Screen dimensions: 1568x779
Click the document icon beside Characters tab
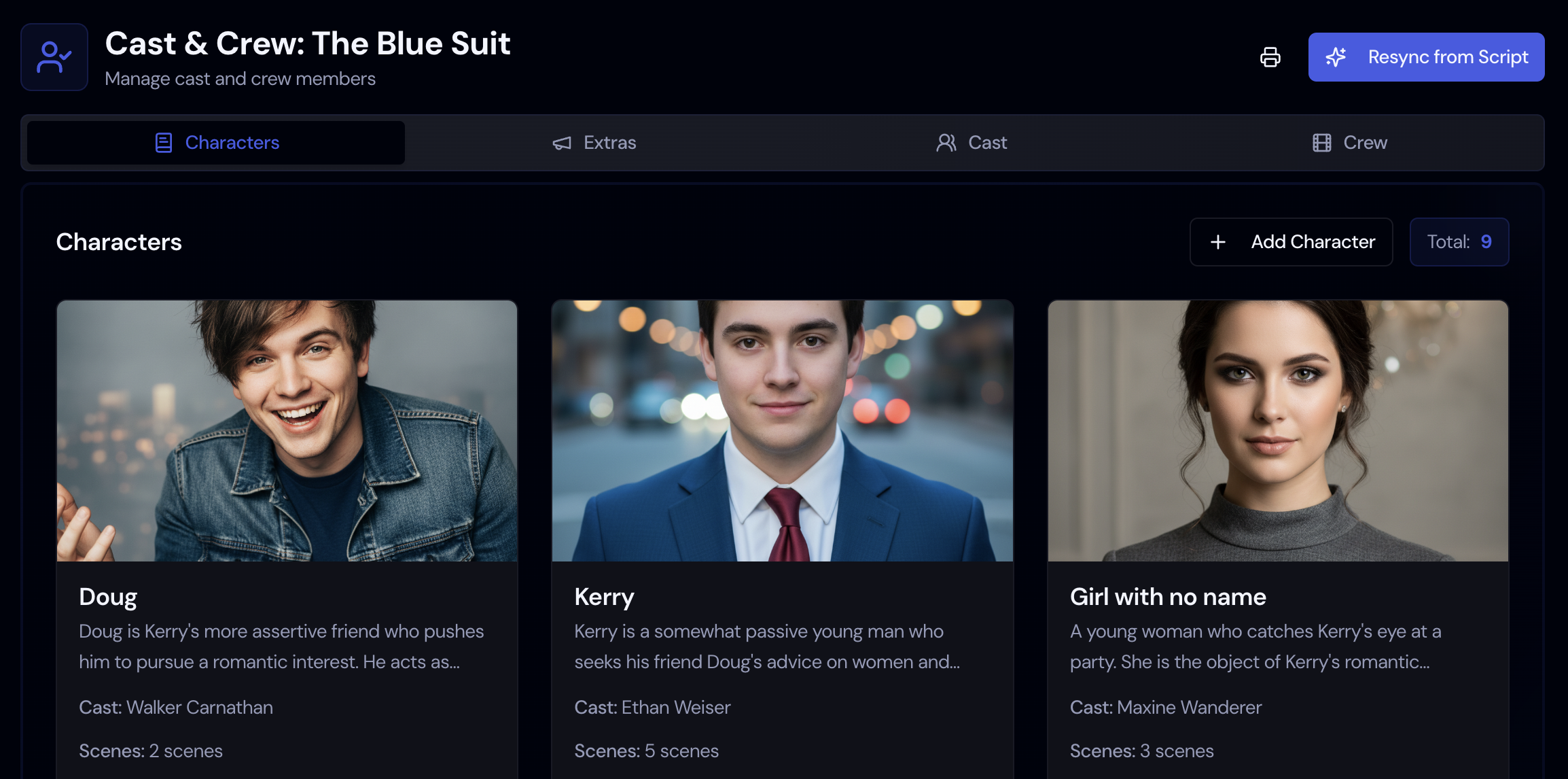[x=164, y=143]
